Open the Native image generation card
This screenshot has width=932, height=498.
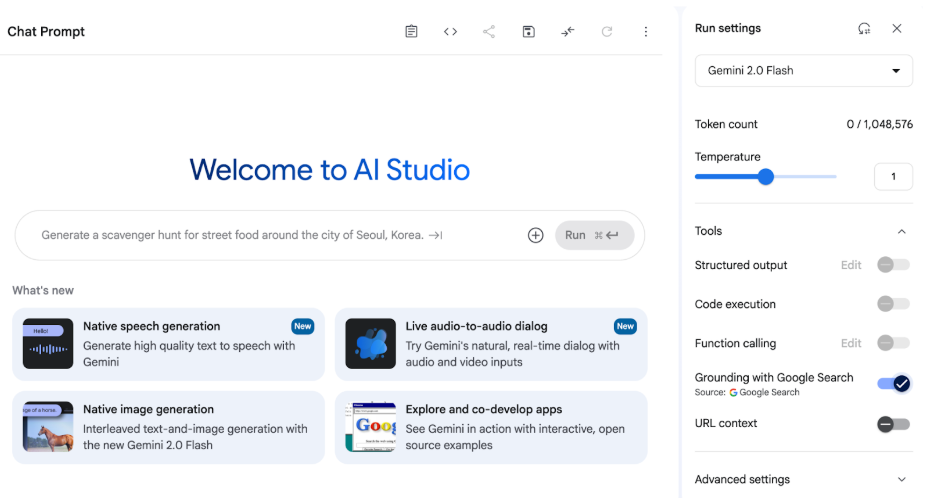[168, 427]
